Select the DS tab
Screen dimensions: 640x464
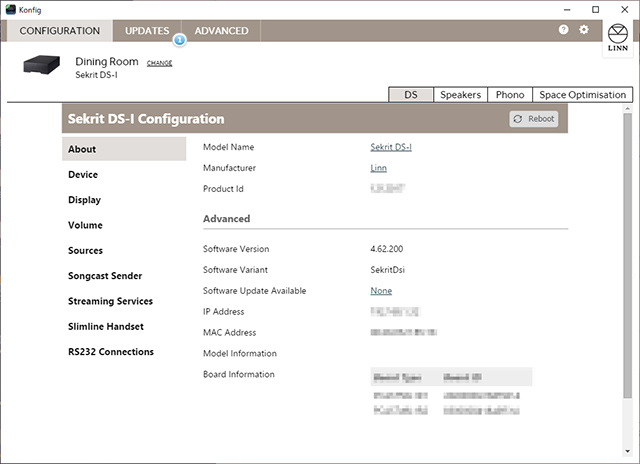pyautogui.click(x=411, y=95)
